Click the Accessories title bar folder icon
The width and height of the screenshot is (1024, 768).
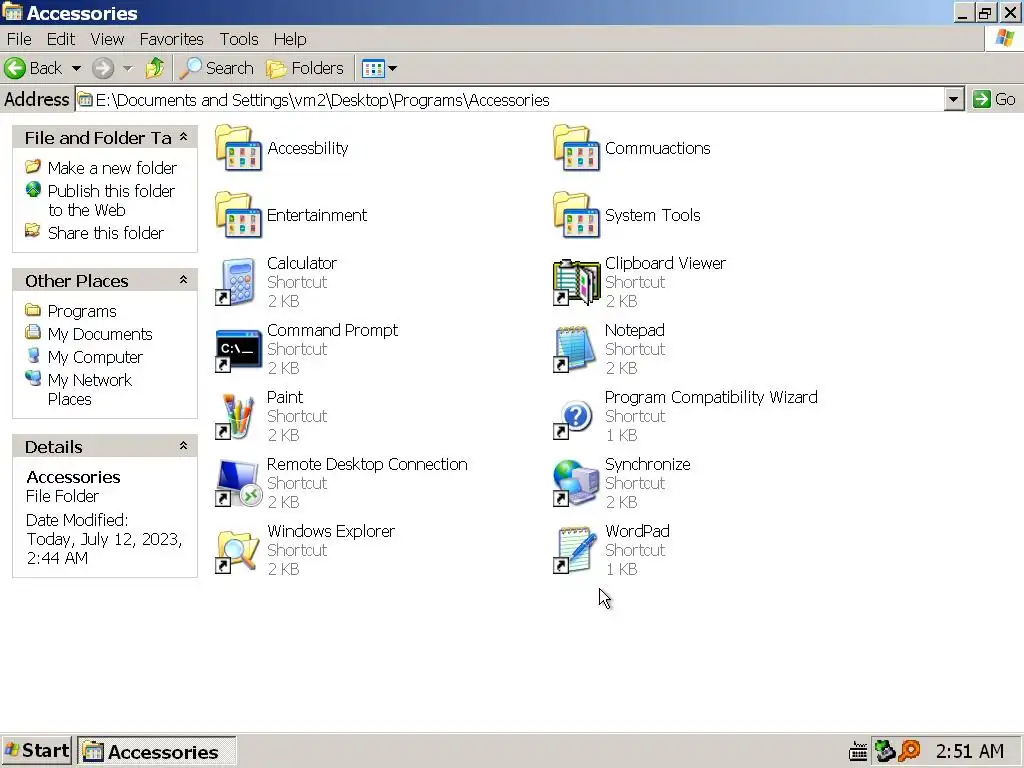point(12,12)
